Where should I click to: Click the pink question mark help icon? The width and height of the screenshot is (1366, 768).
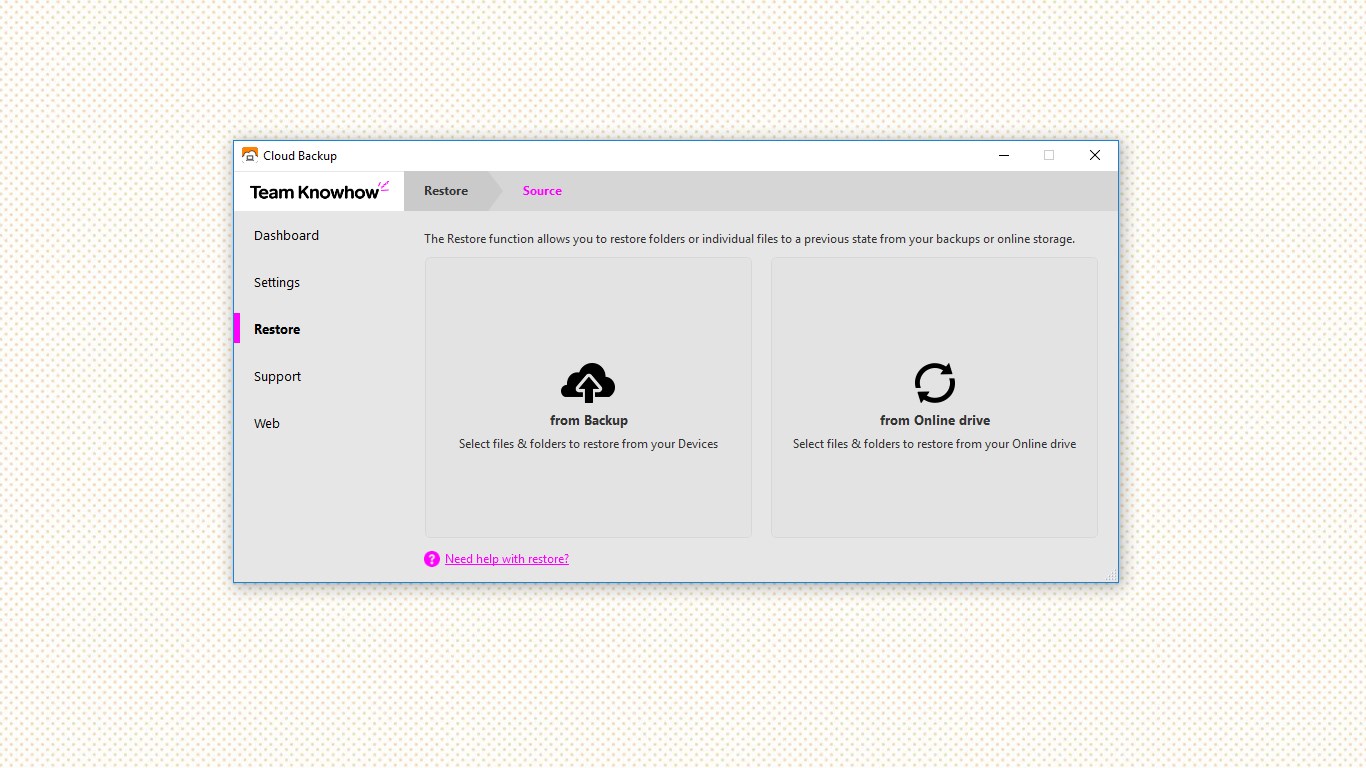click(x=432, y=559)
